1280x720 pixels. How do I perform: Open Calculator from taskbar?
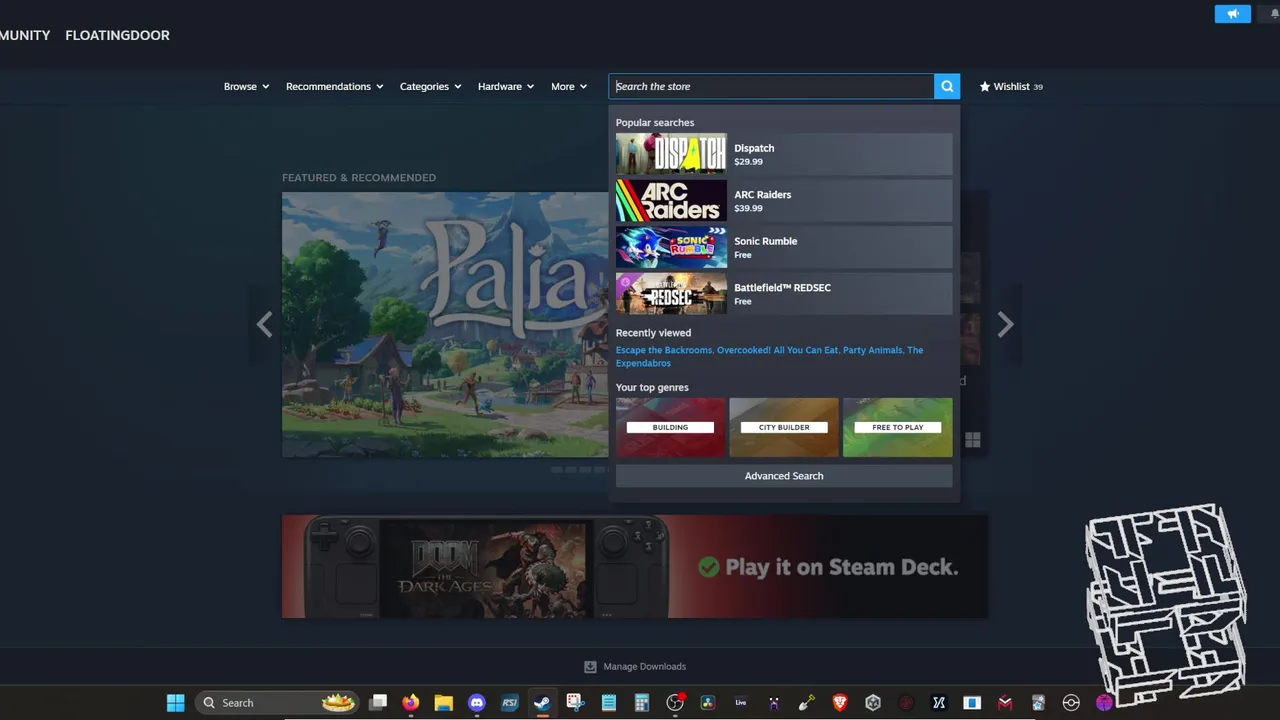click(641, 703)
